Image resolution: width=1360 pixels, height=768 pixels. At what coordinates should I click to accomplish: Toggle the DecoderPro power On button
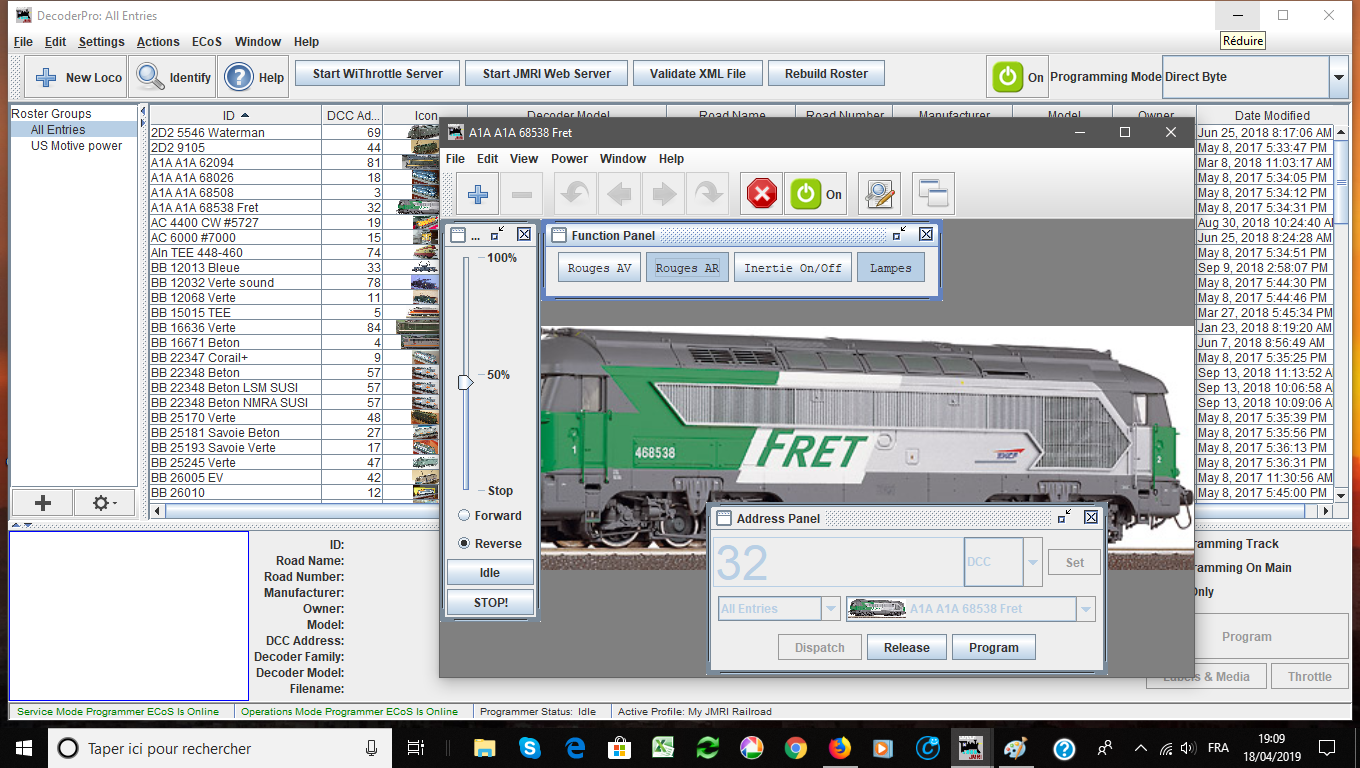coord(1017,77)
